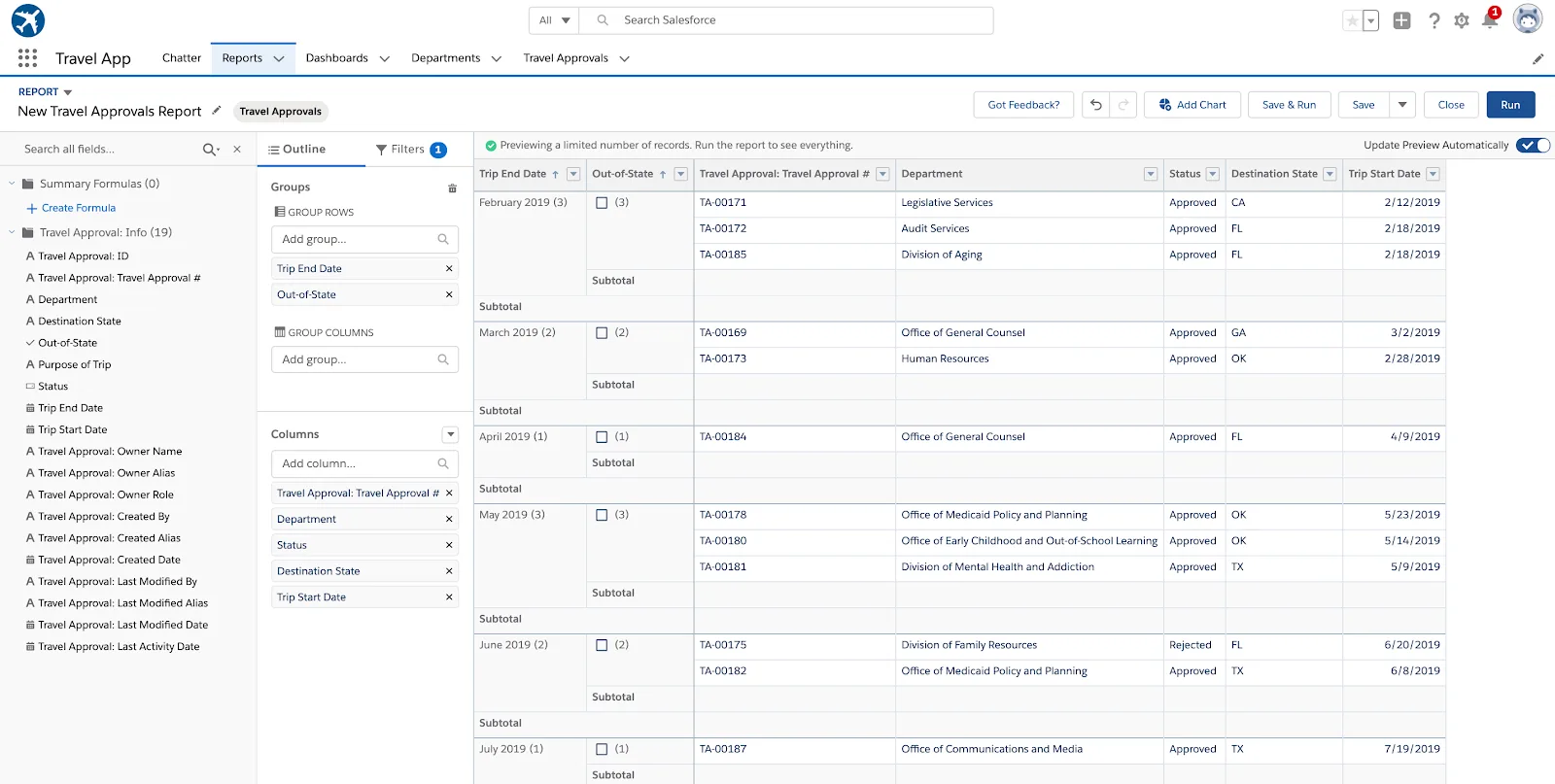Open Out-of-State column dropdown
The height and width of the screenshot is (784, 1555).
(681, 175)
